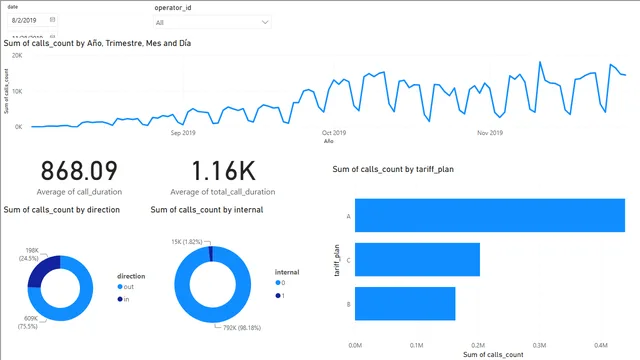Image resolution: width=640 pixels, height=360 pixels.
Task: Click the 15K (1.82%) data label
Action: pos(187,242)
